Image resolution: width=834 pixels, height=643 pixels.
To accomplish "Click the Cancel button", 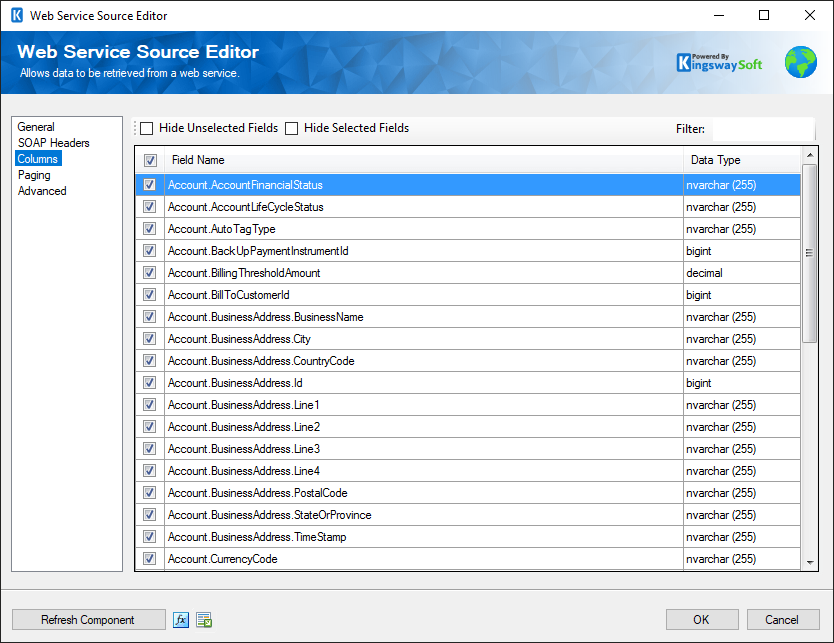I will click(x=782, y=620).
